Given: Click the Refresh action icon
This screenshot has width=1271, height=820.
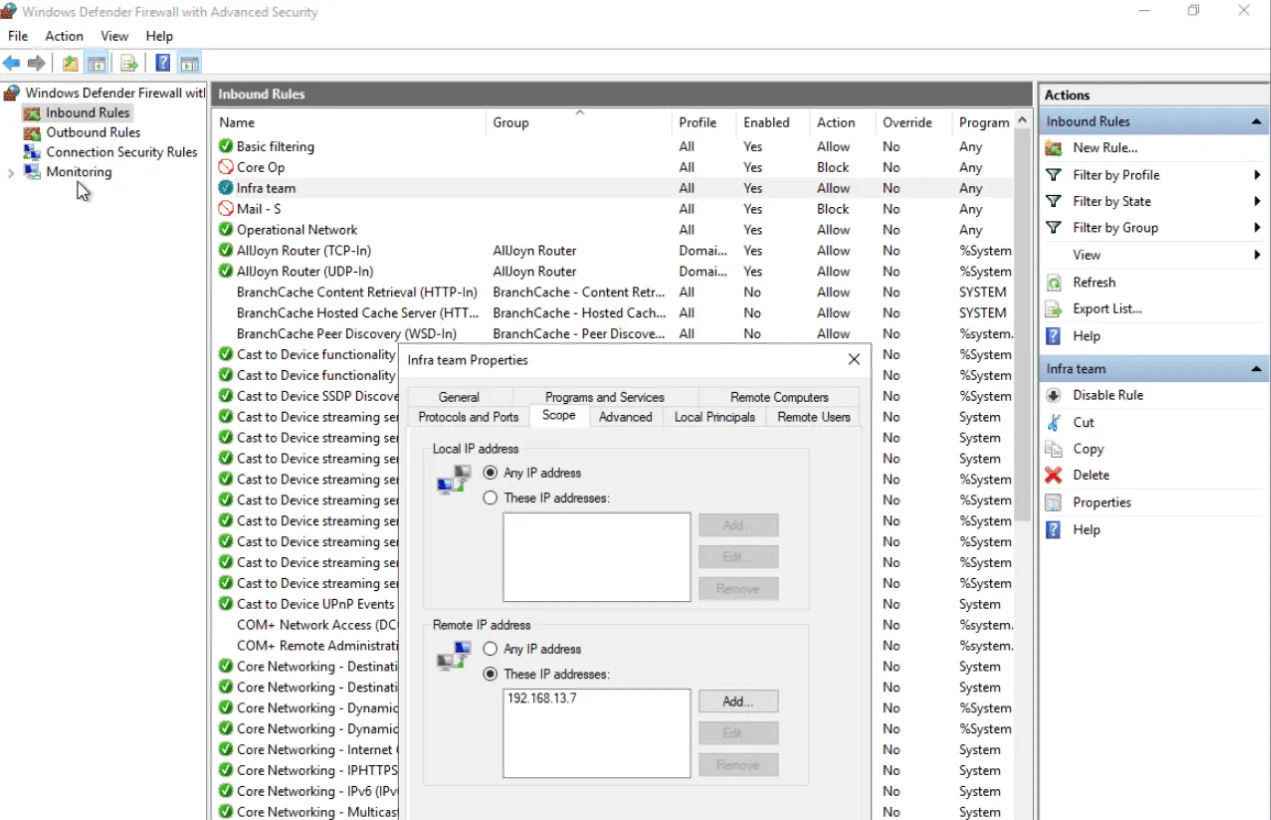Looking at the screenshot, I should pyautogui.click(x=1053, y=282).
